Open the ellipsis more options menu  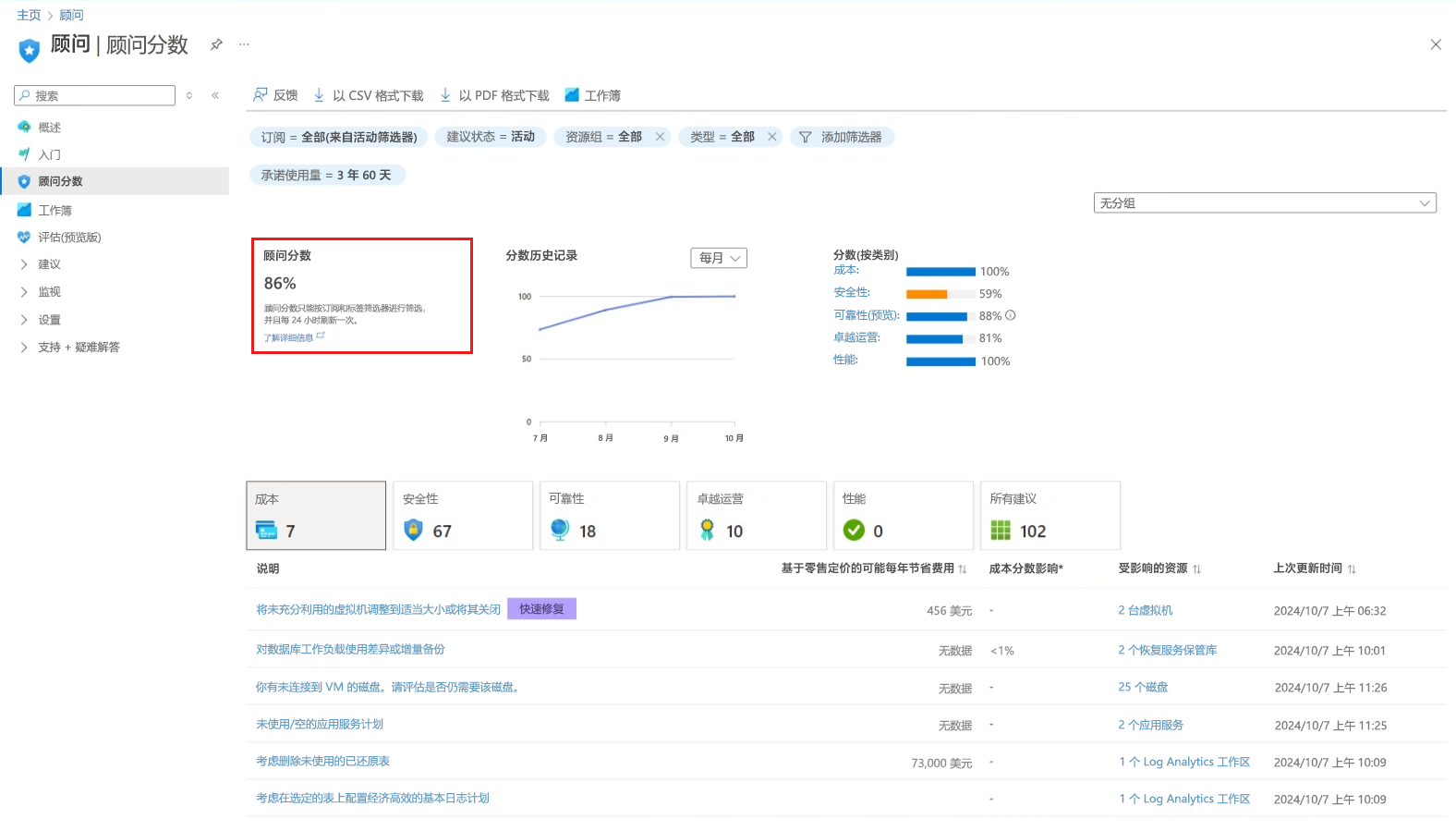click(244, 44)
